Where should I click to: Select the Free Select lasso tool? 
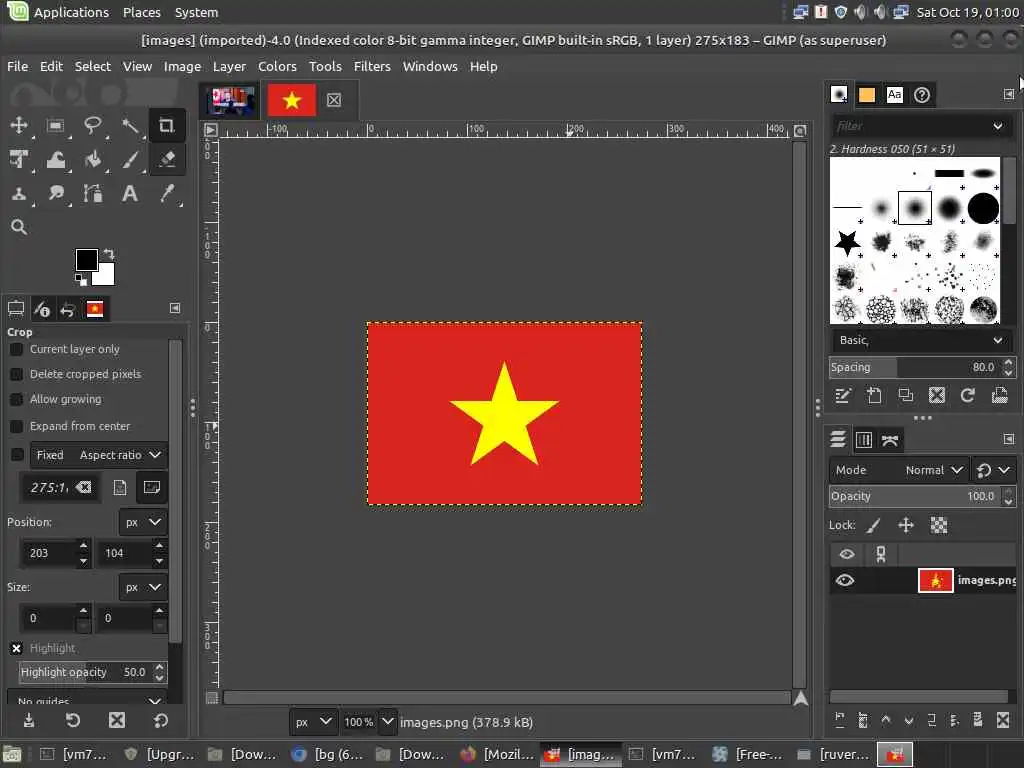pyautogui.click(x=93, y=125)
